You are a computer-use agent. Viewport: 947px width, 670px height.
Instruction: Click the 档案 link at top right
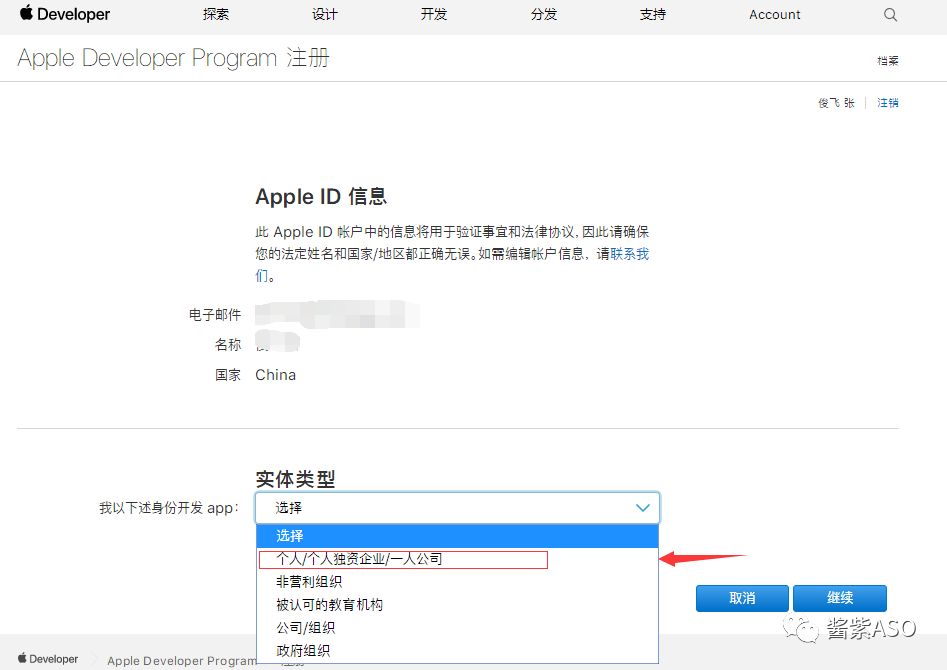(888, 60)
